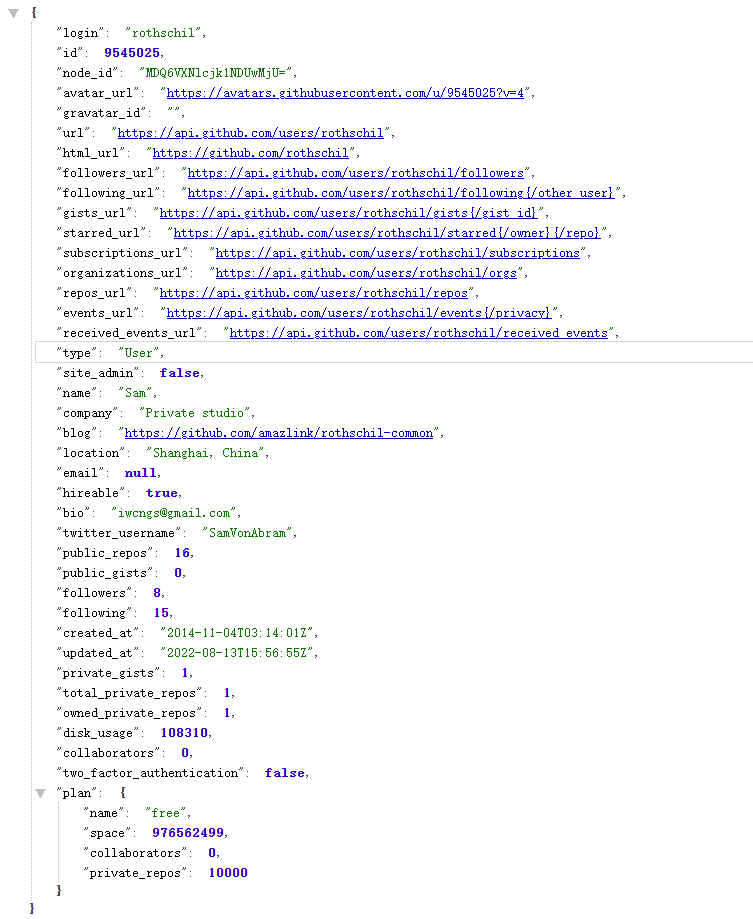The image size is (753, 919).
Task: Open the repos_url link
Action: pos(314,292)
